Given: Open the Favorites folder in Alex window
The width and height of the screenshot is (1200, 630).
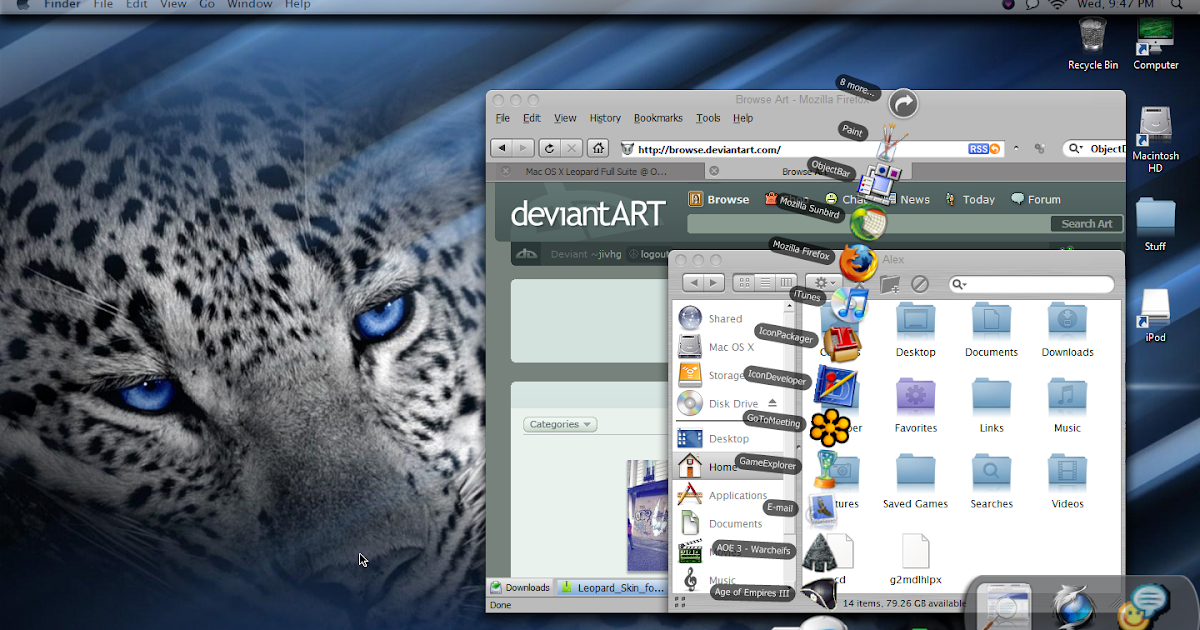Looking at the screenshot, I should [915, 406].
